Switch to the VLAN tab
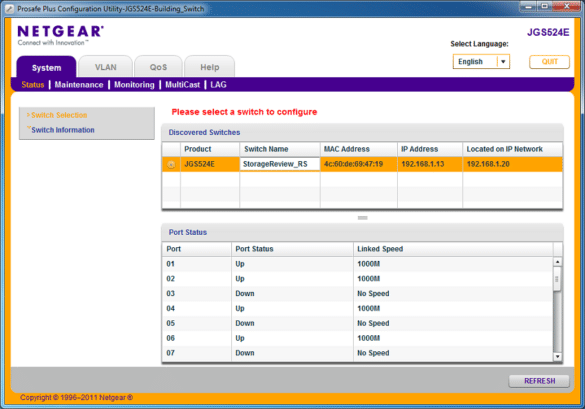The image size is (585, 409). (x=106, y=67)
